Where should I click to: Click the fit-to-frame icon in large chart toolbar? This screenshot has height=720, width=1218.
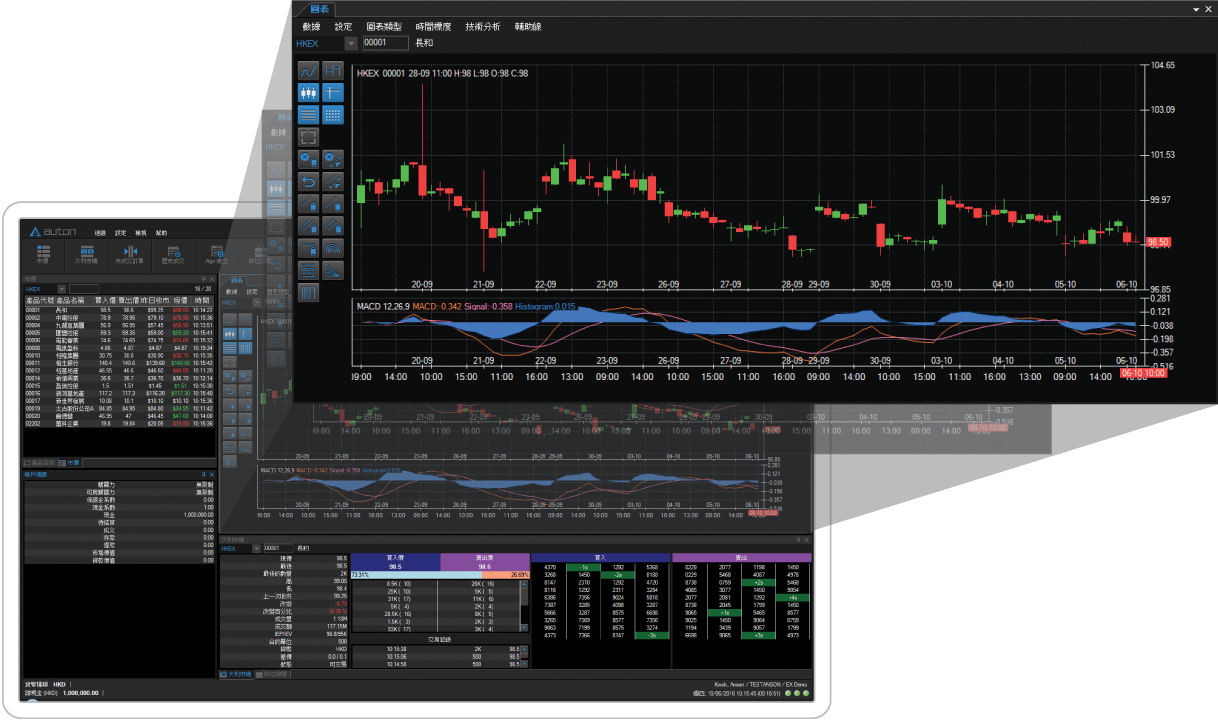tap(308, 137)
